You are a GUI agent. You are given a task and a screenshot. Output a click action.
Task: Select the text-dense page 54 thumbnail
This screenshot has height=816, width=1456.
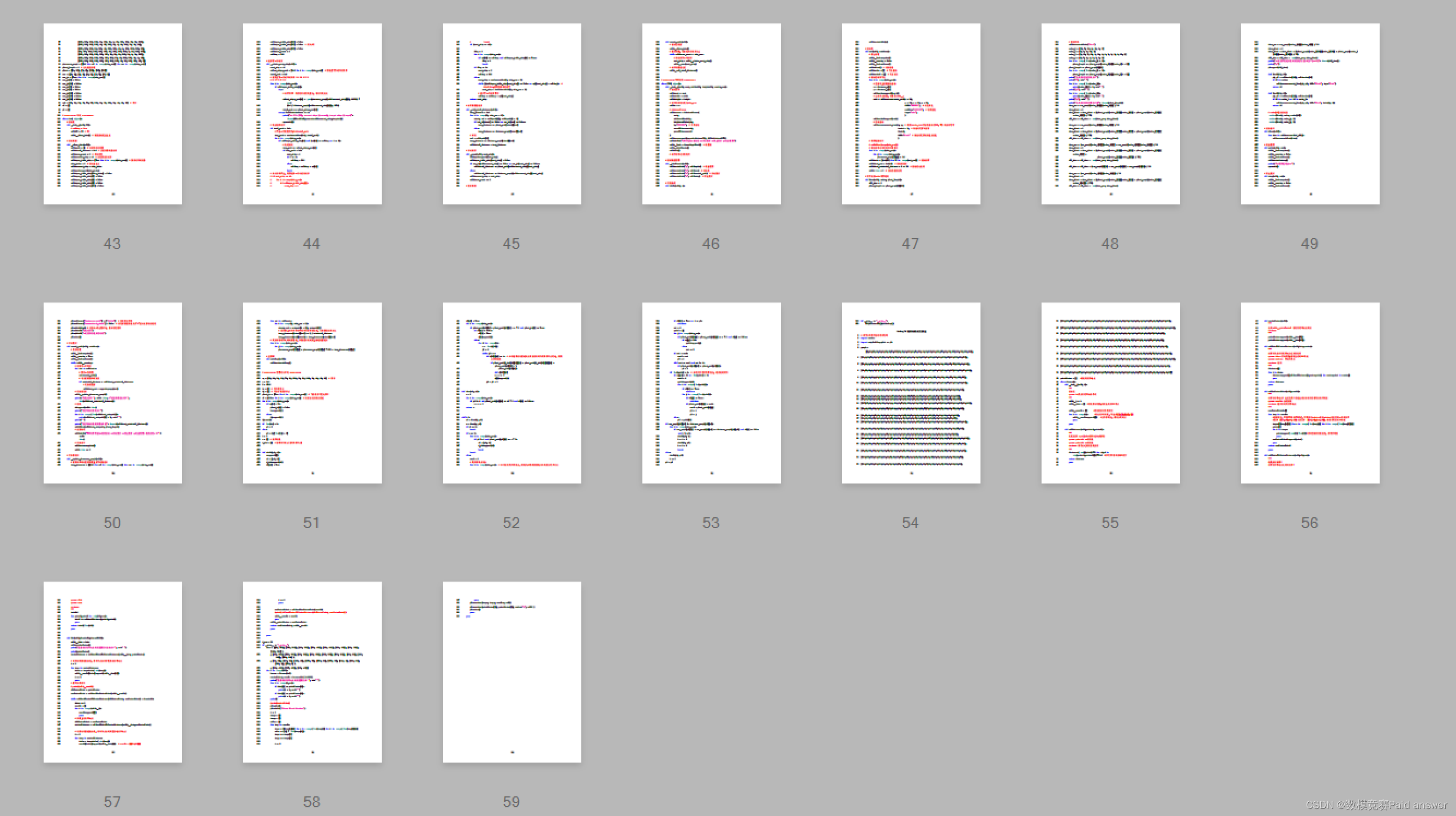click(911, 393)
